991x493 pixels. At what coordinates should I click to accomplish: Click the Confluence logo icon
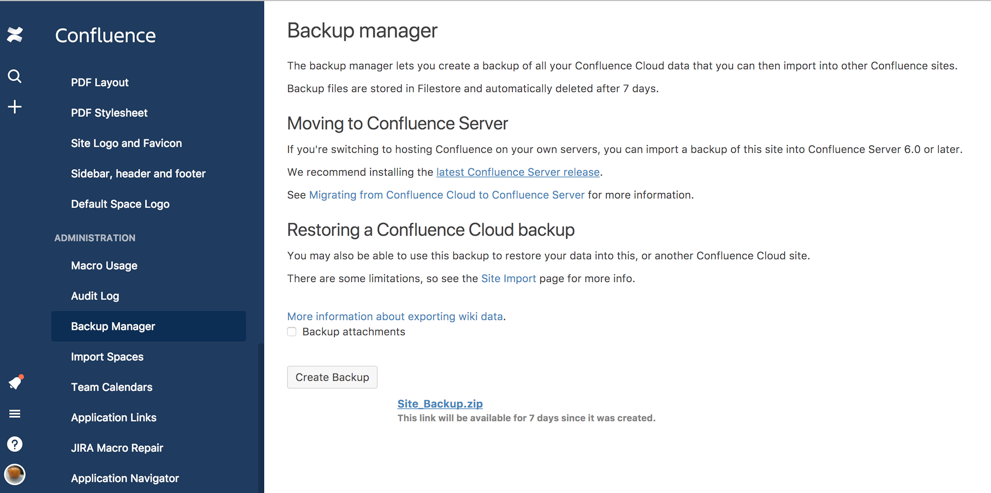15,35
